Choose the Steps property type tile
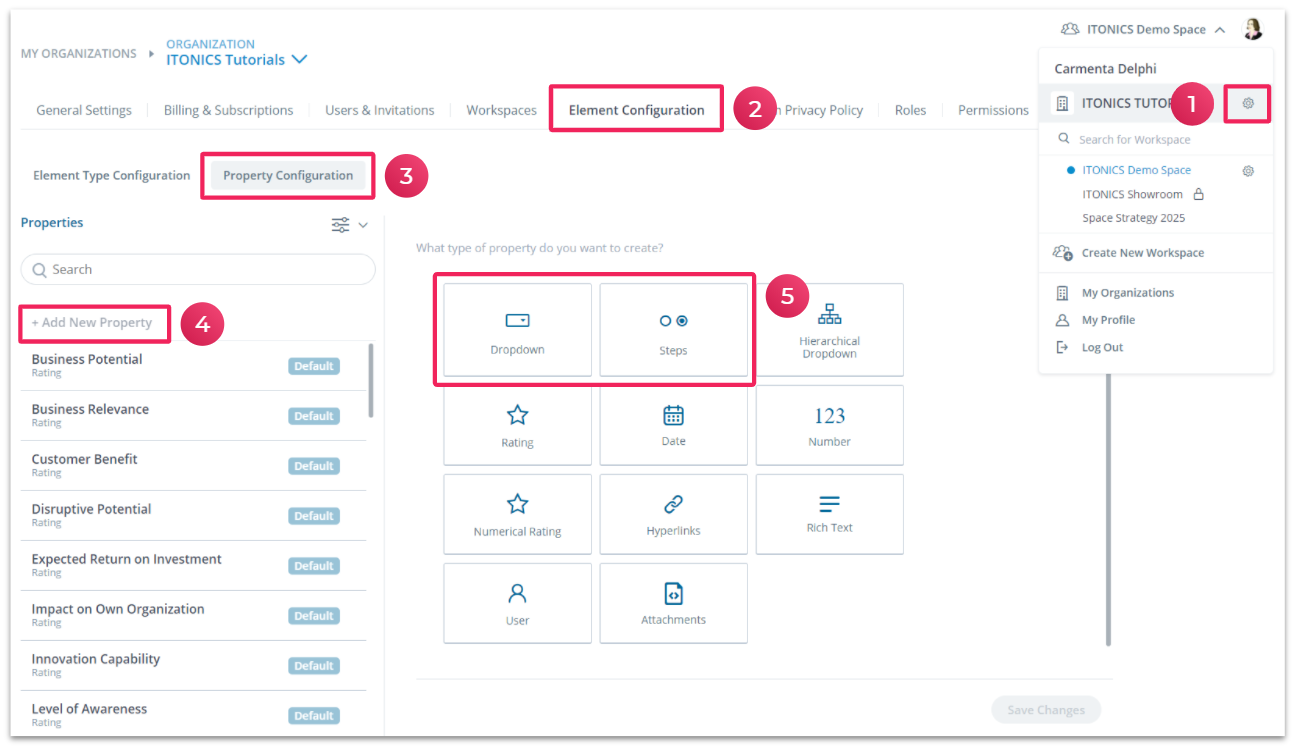Viewport: 1293px width, 747px height. click(673, 330)
